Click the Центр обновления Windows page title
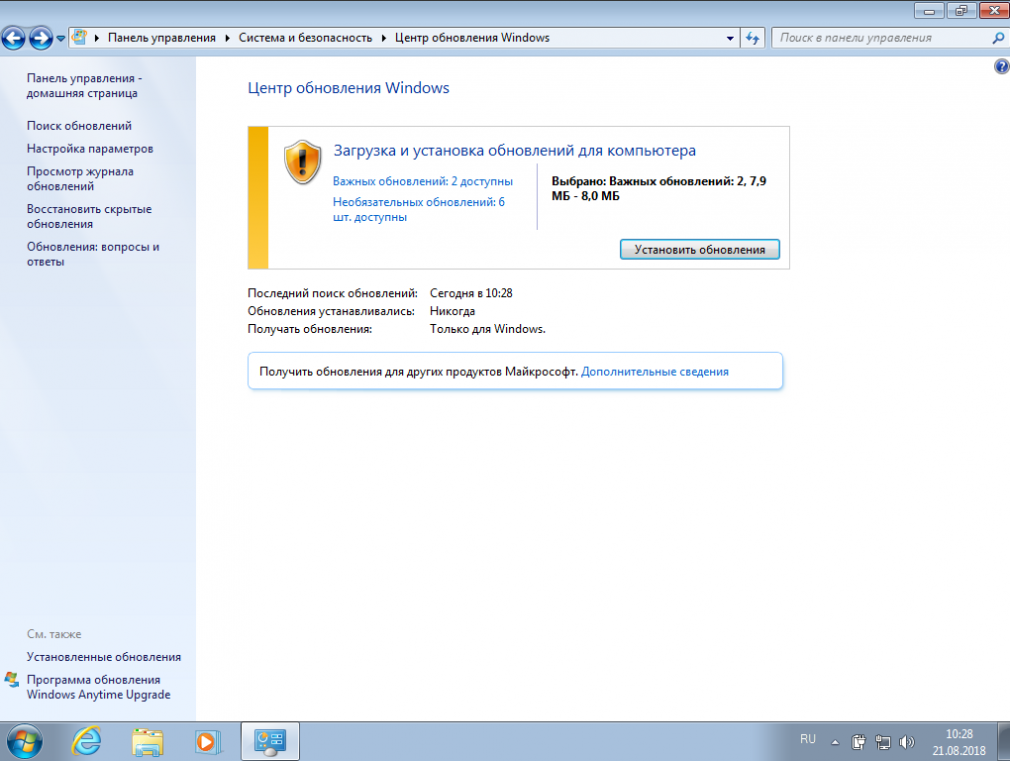 (348, 88)
